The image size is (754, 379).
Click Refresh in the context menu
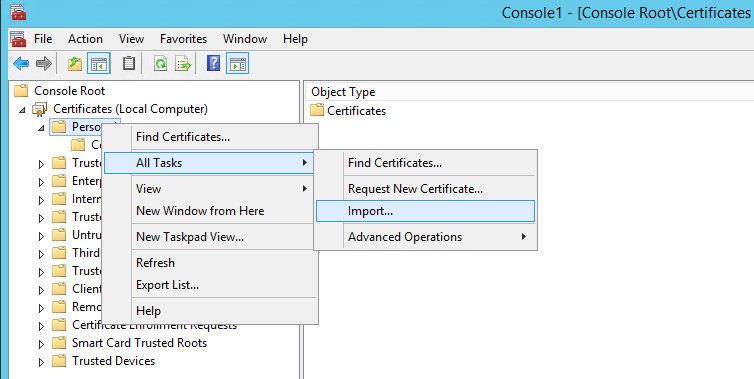tap(210, 263)
